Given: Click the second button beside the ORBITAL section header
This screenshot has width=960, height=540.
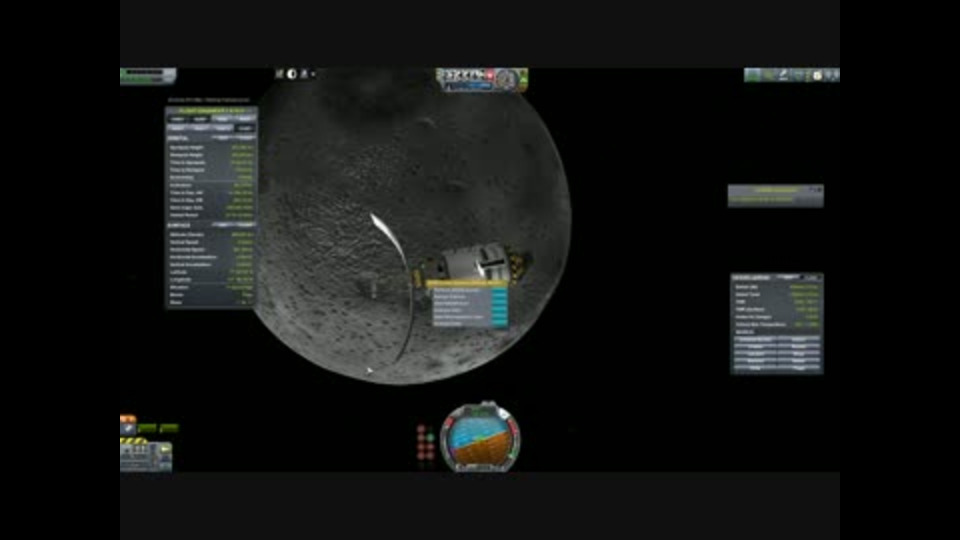Looking at the screenshot, I should (244, 138).
